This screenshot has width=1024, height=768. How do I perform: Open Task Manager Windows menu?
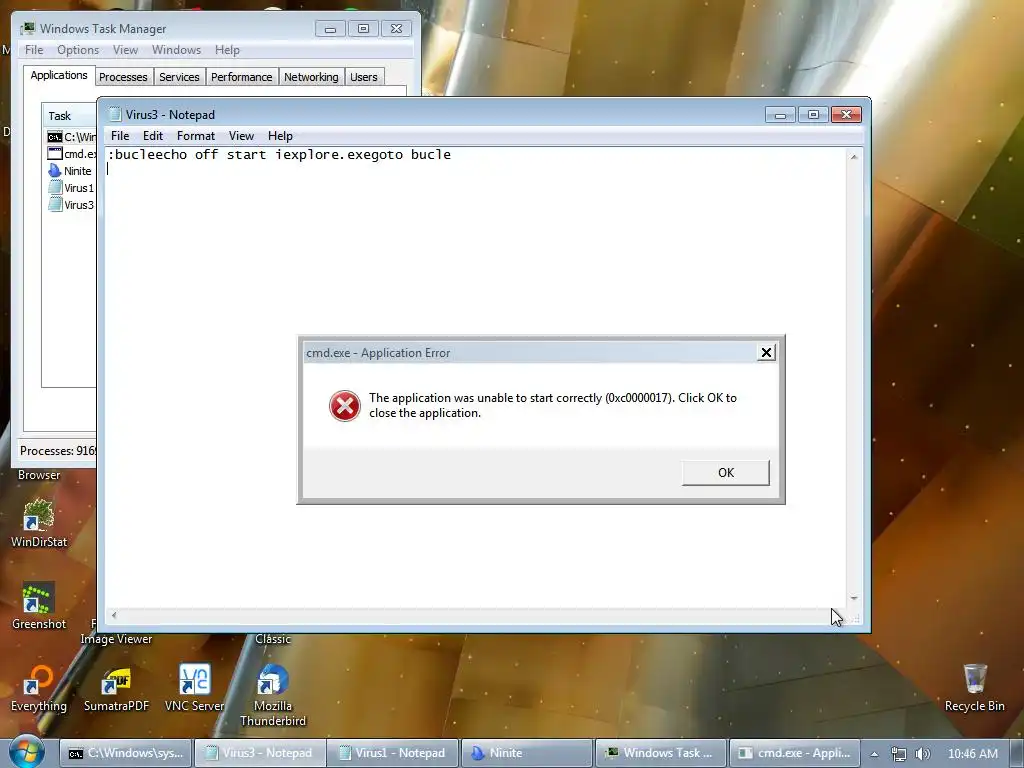click(x=176, y=50)
